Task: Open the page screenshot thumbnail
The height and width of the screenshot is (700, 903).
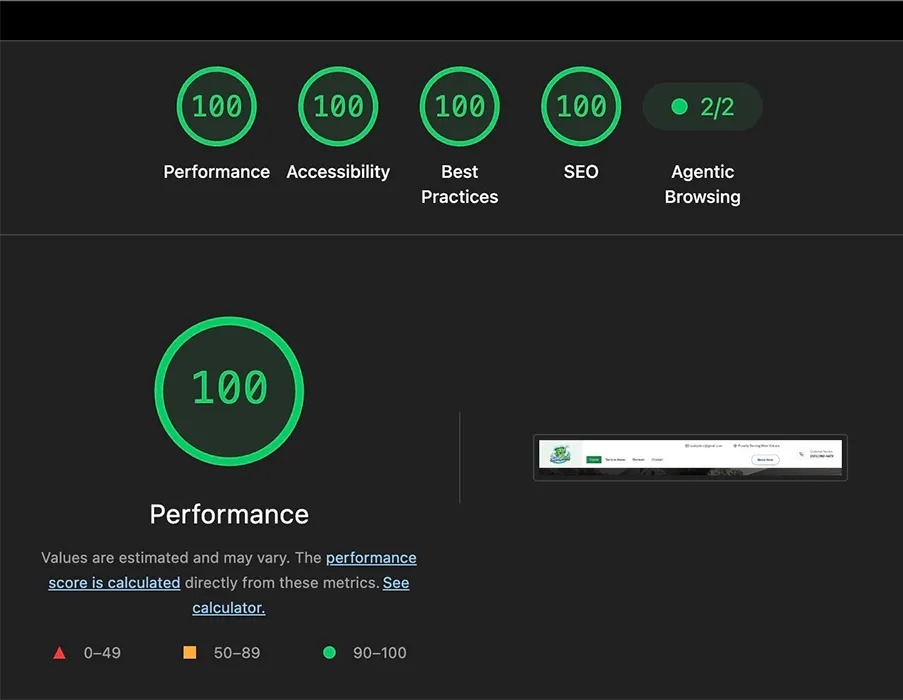Action: point(690,458)
